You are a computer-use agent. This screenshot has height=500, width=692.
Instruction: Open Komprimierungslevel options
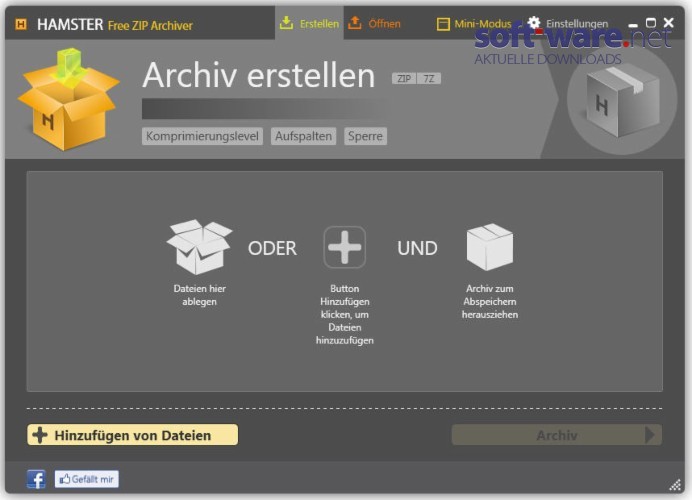pyautogui.click(x=202, y=136)
